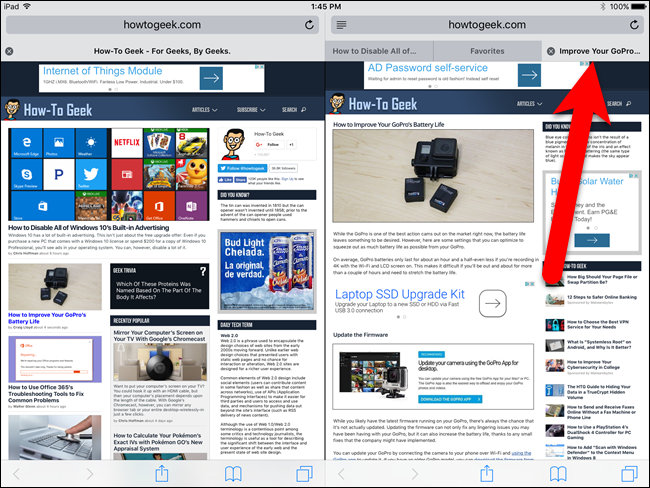Go back in the right pane

pyautogui.click(x=341, y=473)
